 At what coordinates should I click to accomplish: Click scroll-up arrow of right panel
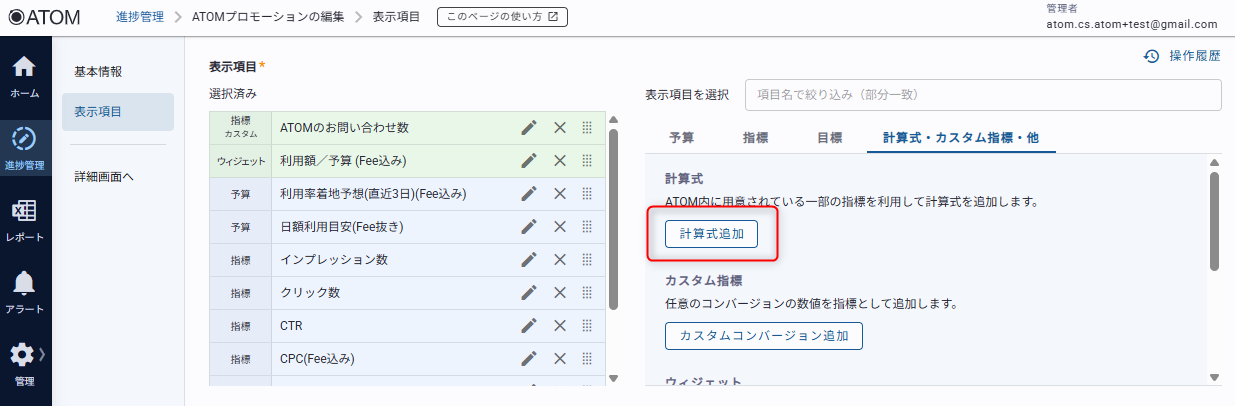pyautogui.click(x=1214, y=162)
